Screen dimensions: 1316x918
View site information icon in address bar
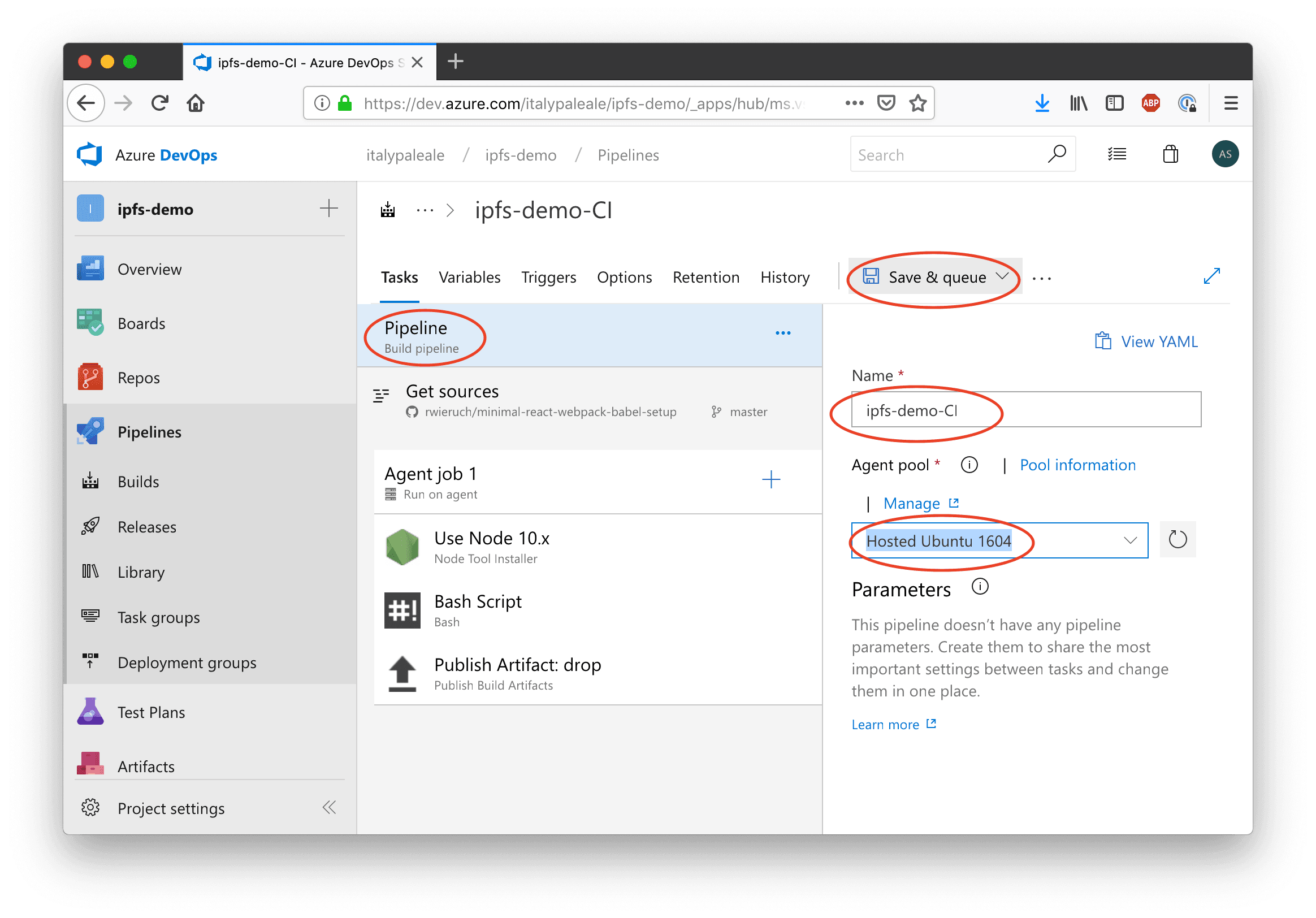point(322,103)
